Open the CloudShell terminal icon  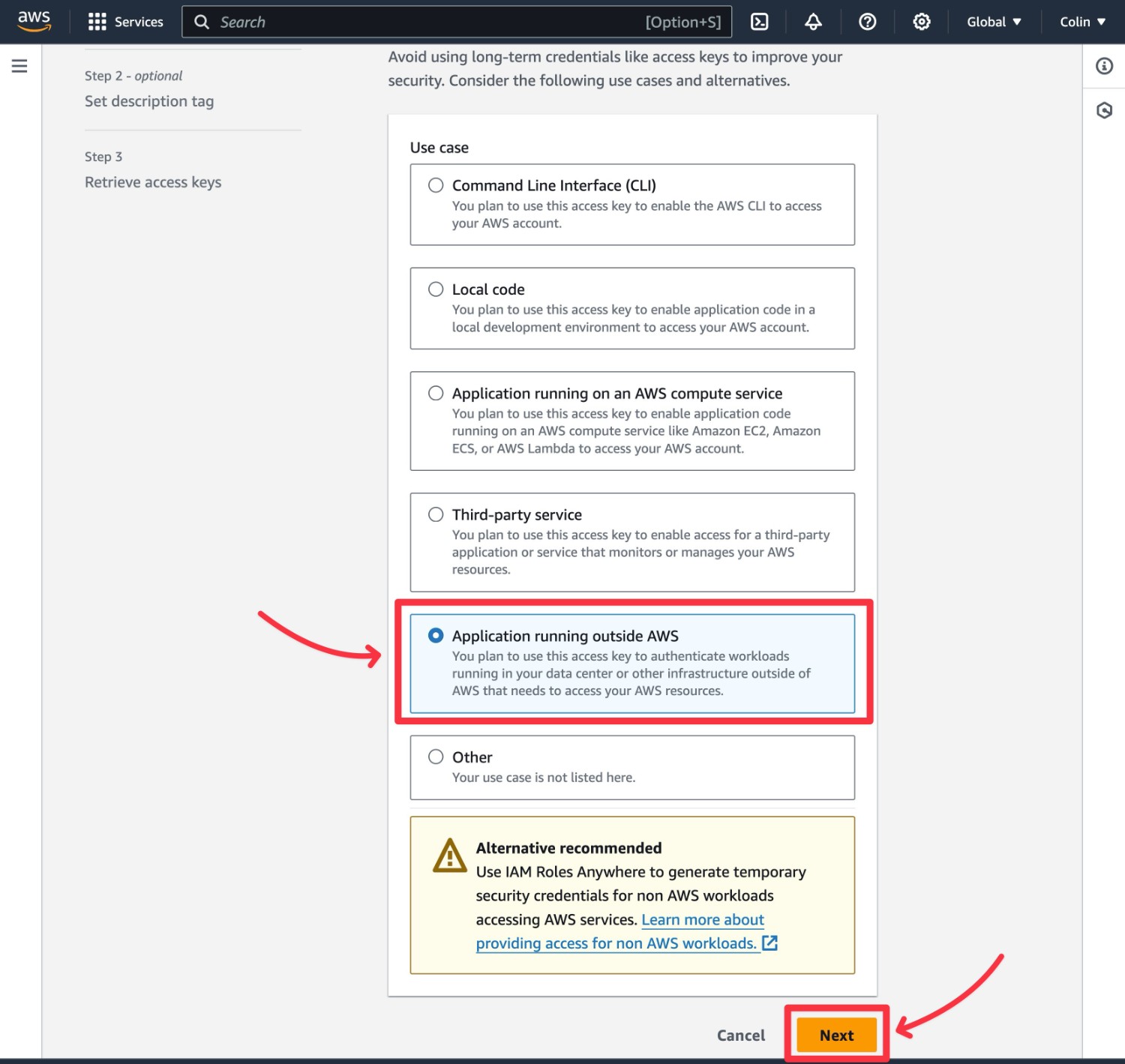(760, 22)
